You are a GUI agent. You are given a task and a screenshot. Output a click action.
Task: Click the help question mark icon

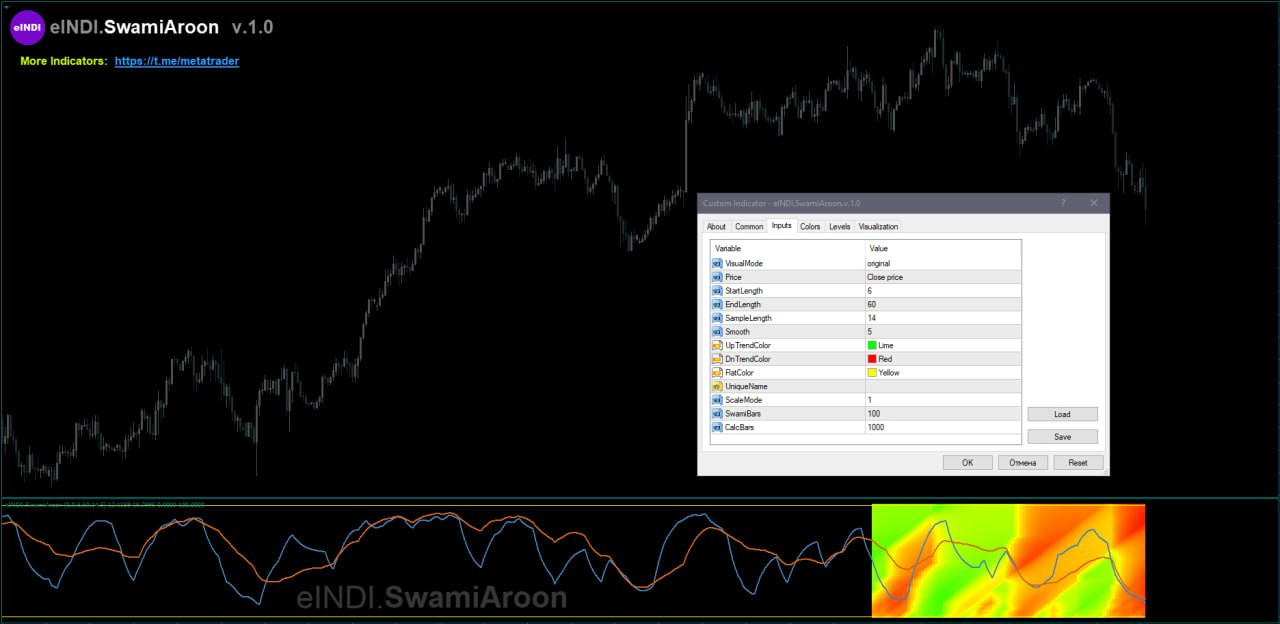pyautogui.click(x=1062, y=203)
